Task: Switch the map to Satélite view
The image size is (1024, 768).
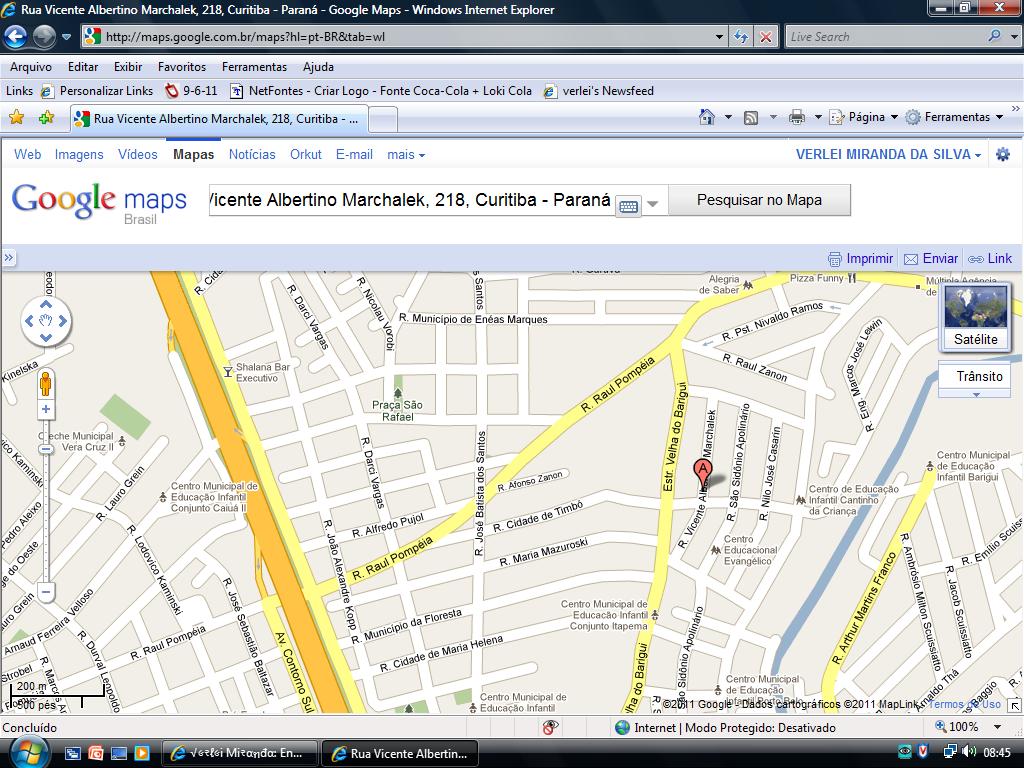Action: pos(976,316)
